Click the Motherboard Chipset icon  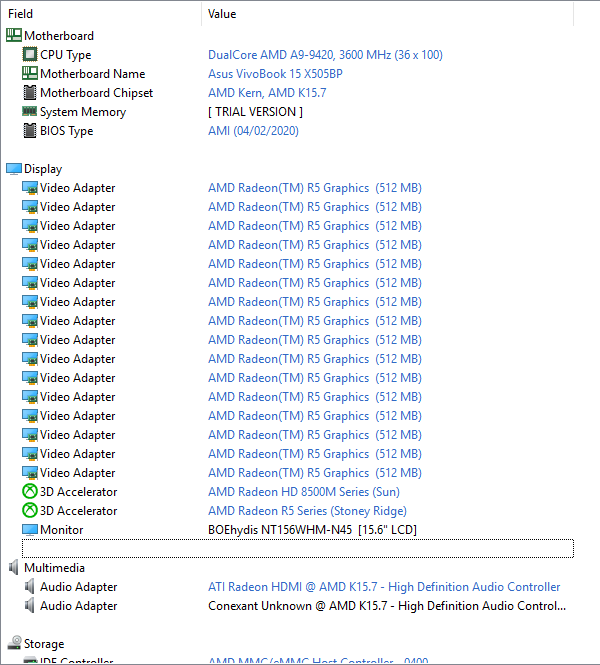tap(29, 92)
